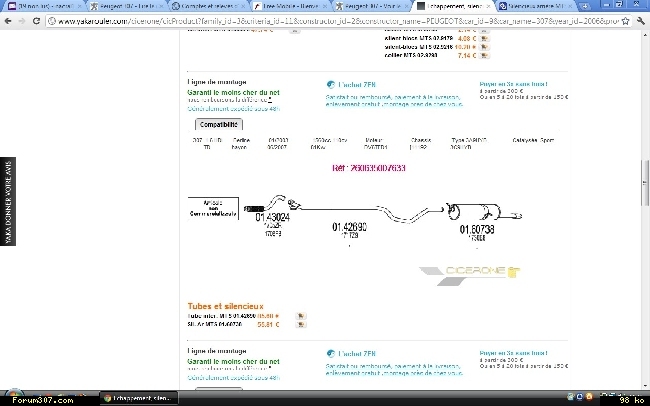Image resolution: width=650 pixels, height=406 pixels.
Task: Click the upper Garanti le moins cher du net
Action: click(x=233, y=92)
